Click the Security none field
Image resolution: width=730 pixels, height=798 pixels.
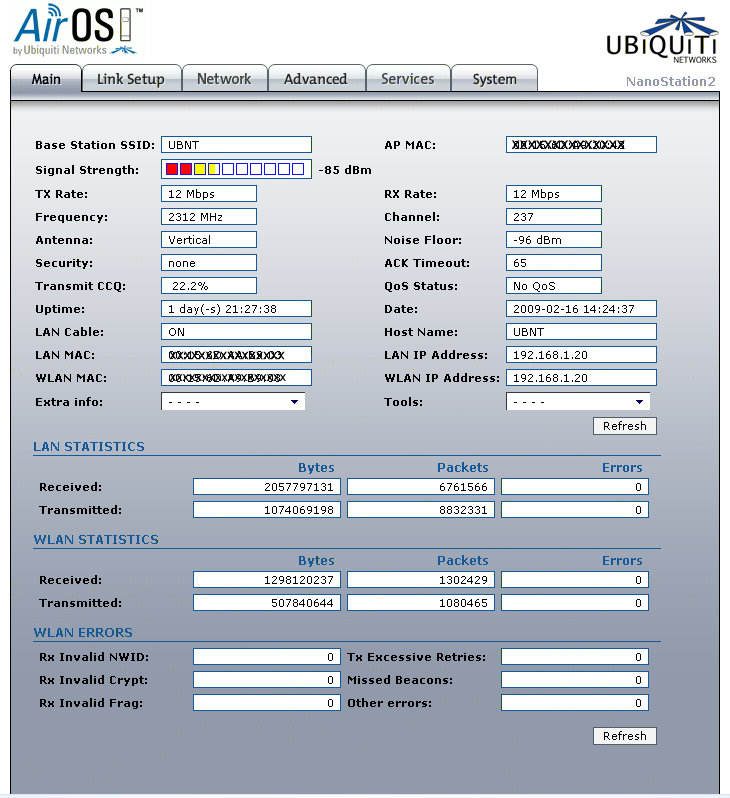tap(209, 263)
